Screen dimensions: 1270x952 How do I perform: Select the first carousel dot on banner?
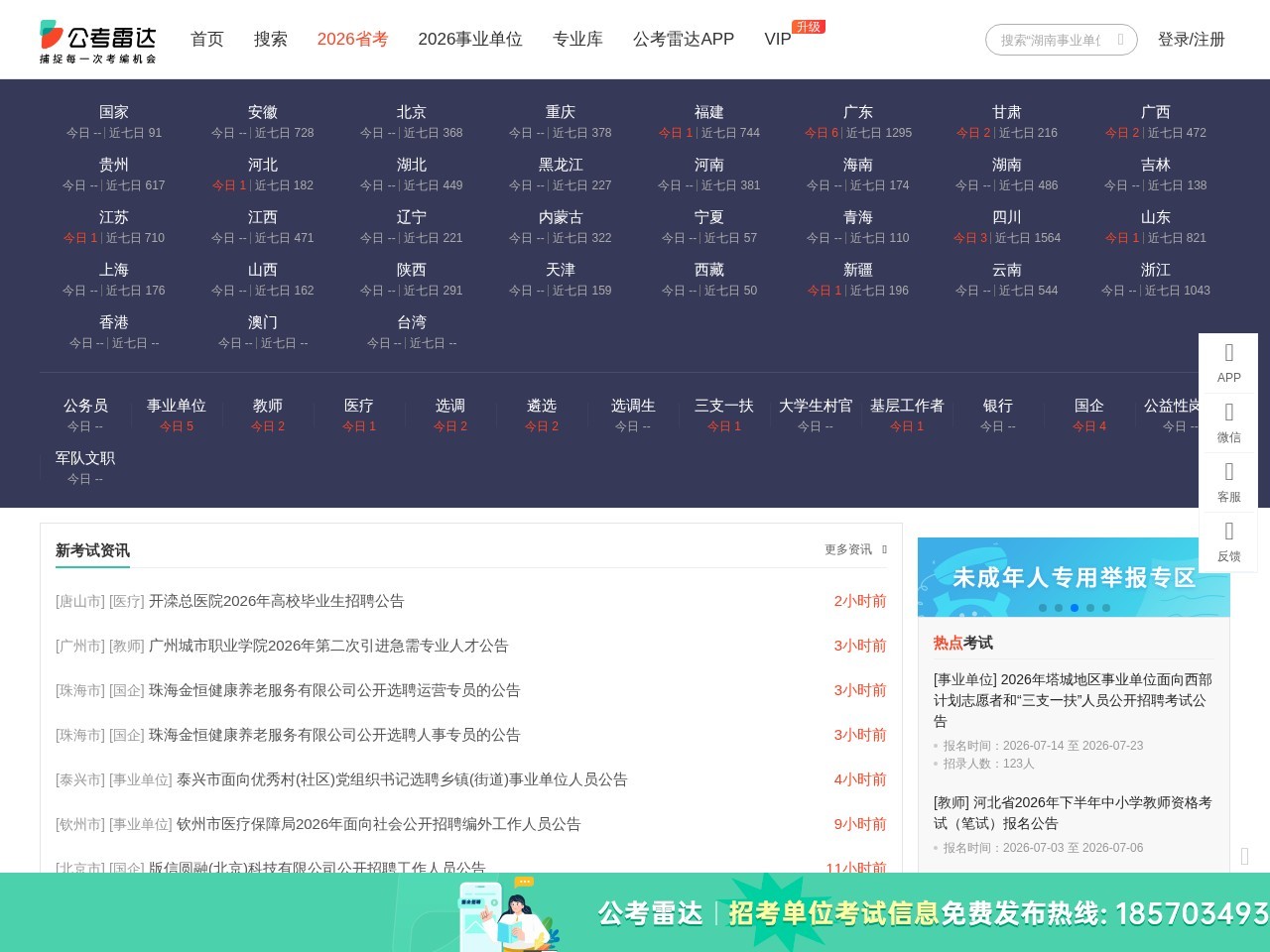(x=1043, y=608)
